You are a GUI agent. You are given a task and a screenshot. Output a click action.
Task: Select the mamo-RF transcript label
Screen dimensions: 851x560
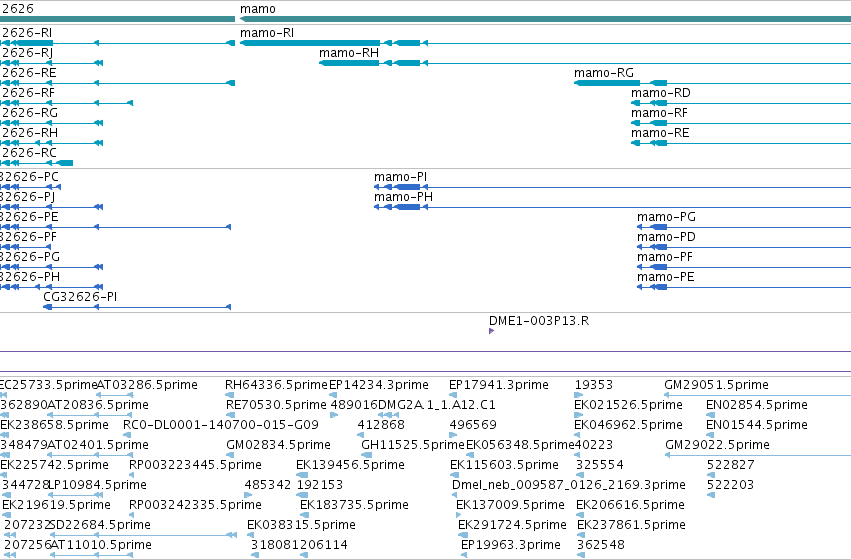659,113
